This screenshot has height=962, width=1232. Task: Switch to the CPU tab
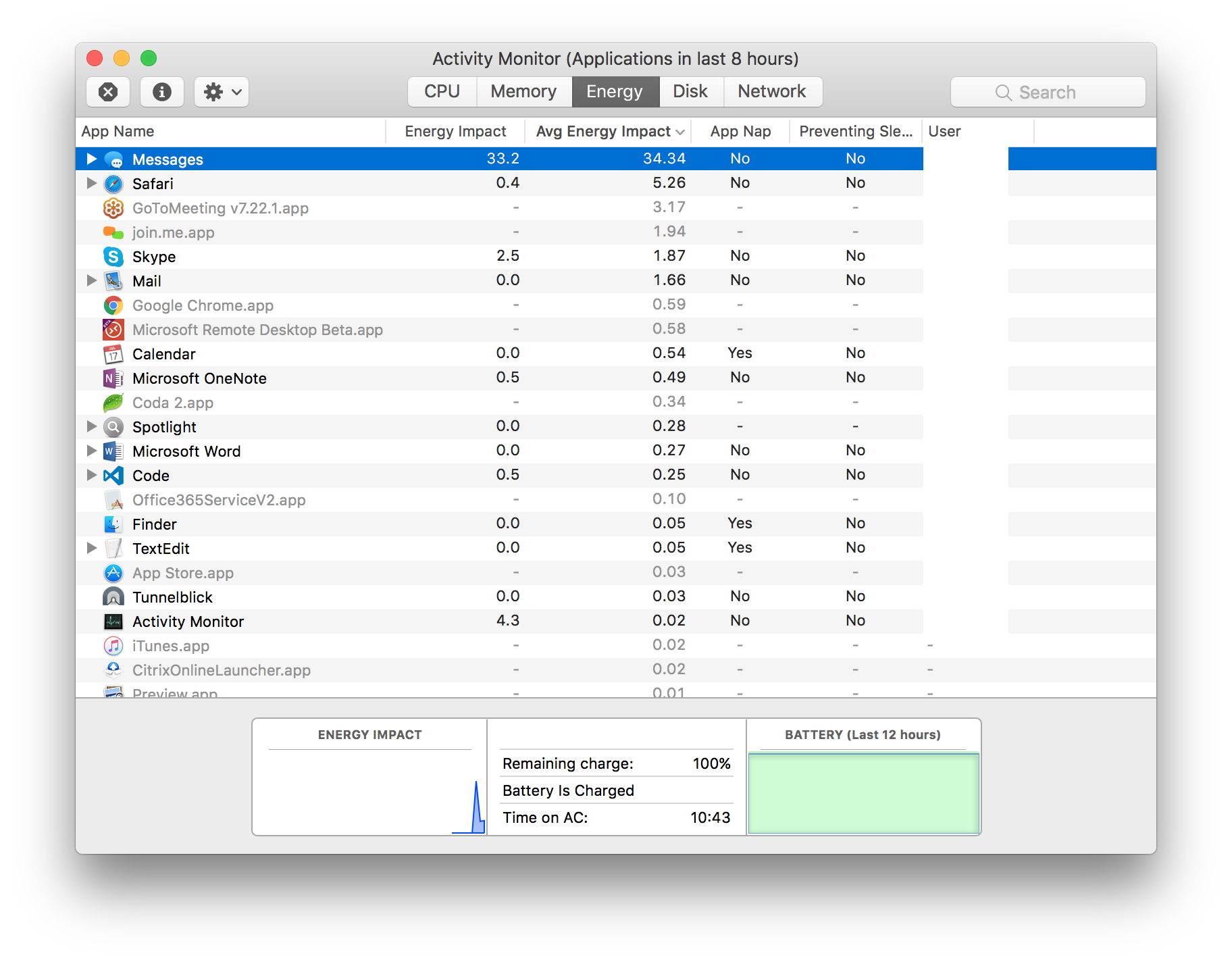click(x=442, y=91)
